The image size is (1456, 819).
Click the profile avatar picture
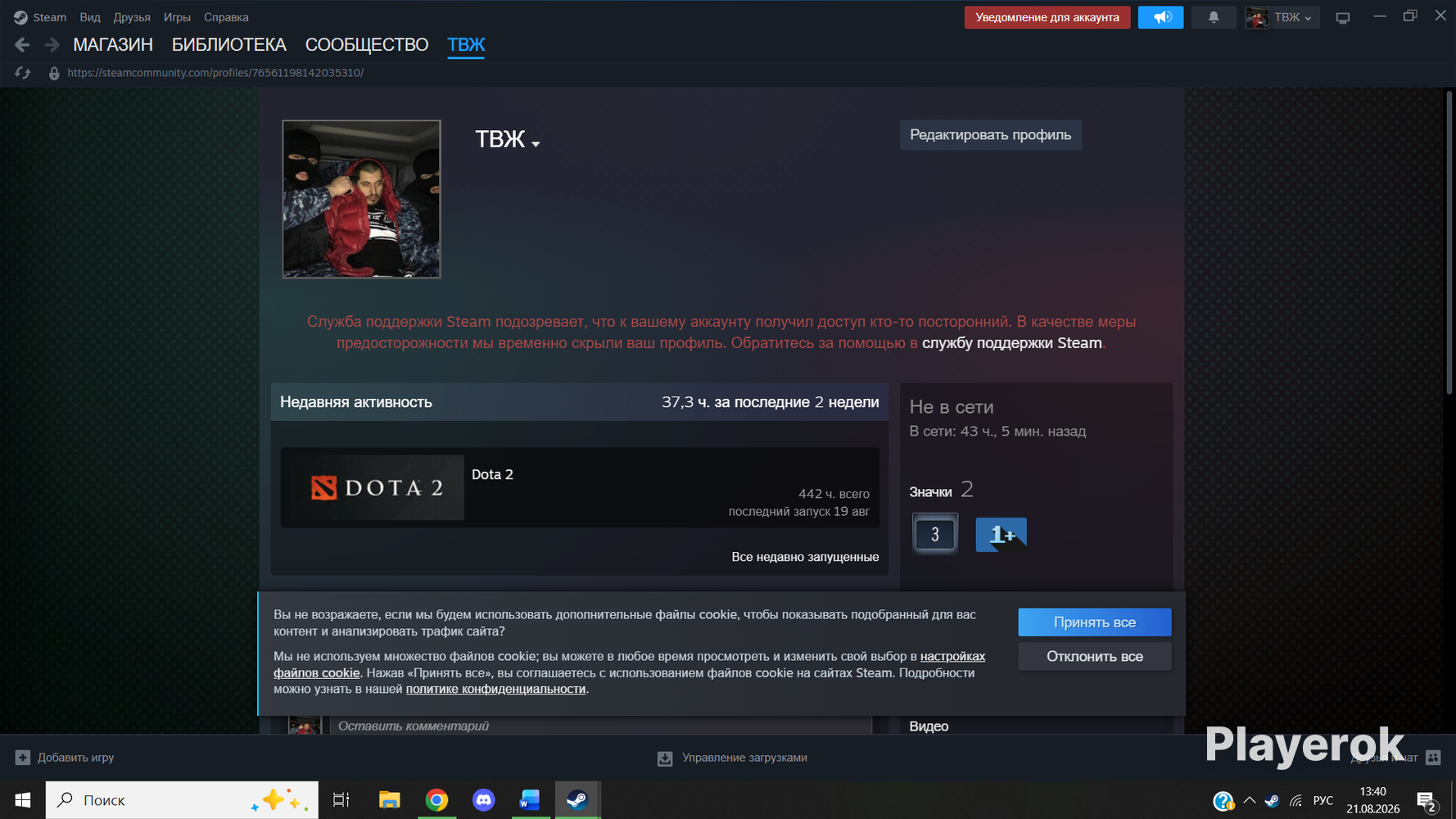[361, 199]
